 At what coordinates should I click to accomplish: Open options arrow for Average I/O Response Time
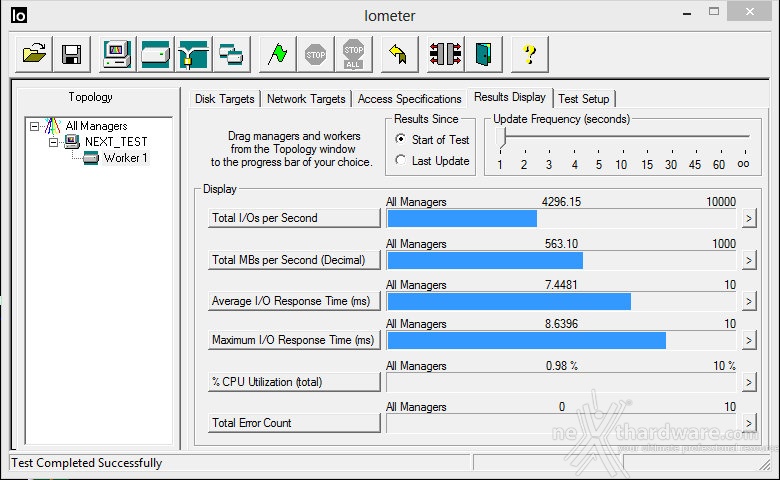pos(749,301)
